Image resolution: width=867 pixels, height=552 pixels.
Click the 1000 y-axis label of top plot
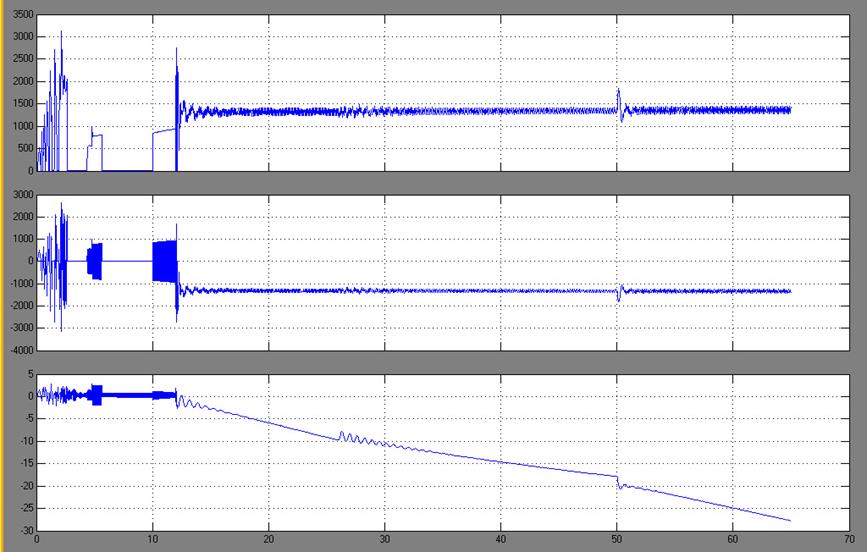pyautogui.click(x=21, y=127)
